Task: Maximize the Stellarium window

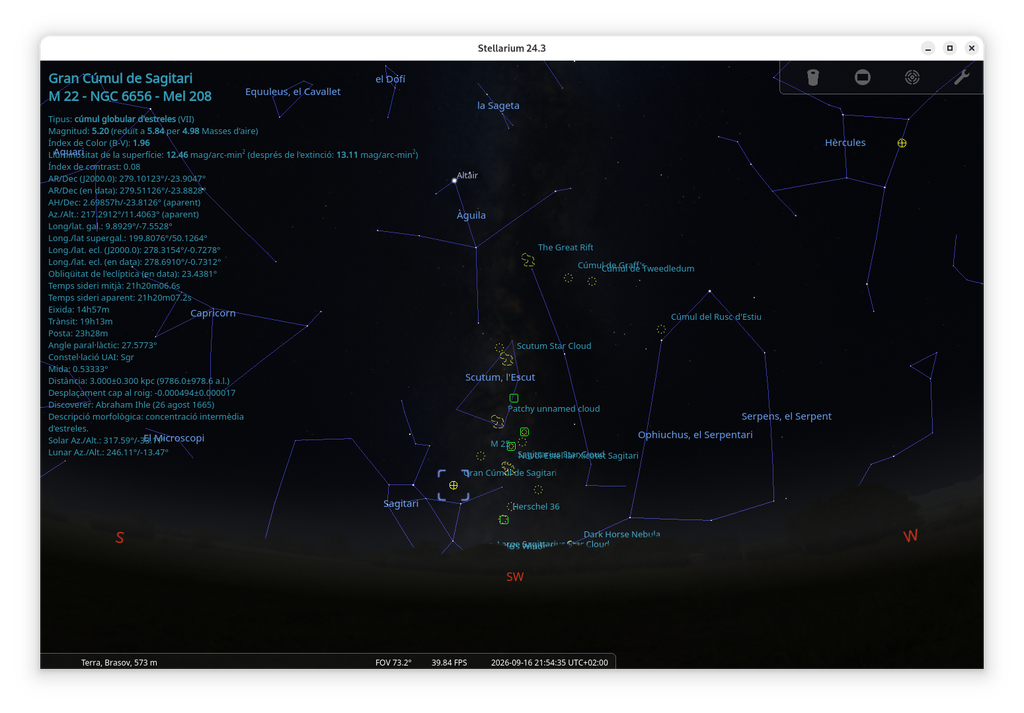Action: [950, 48]
